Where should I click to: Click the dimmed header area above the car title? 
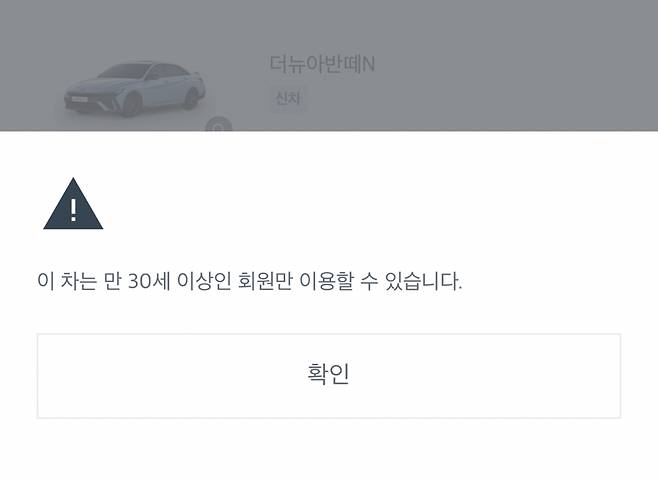(329, 23)
